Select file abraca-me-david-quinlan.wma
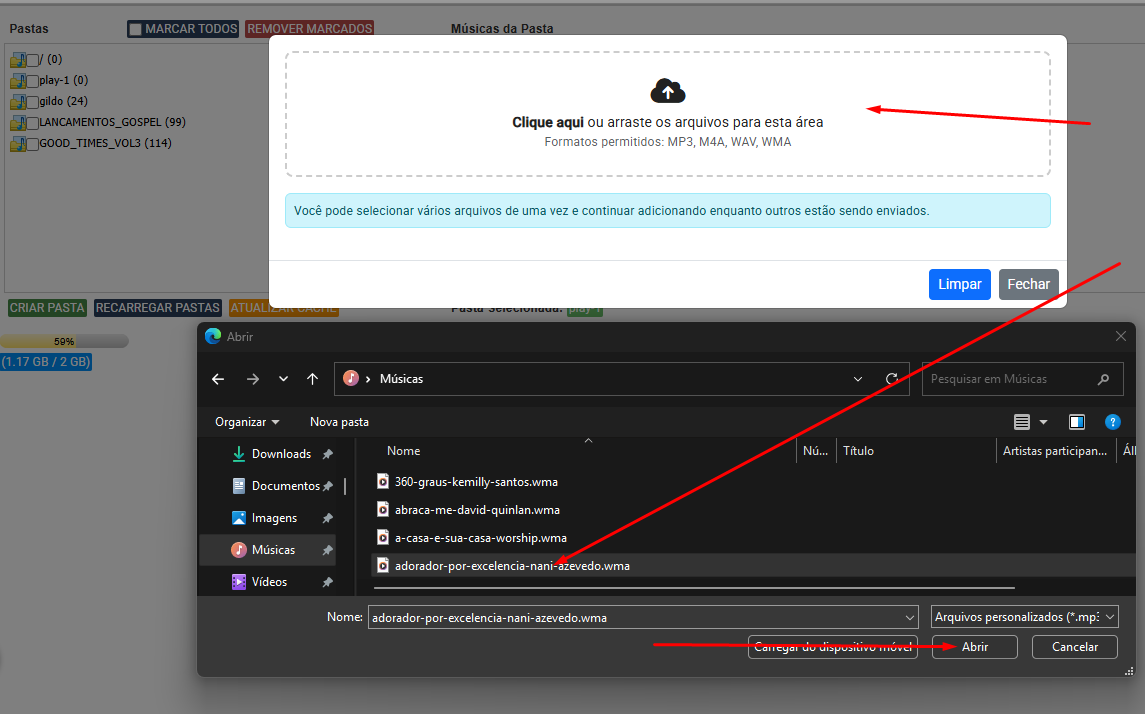Image resolution: width=1145 pixels, height=714 pixels. tap(476, 509)
